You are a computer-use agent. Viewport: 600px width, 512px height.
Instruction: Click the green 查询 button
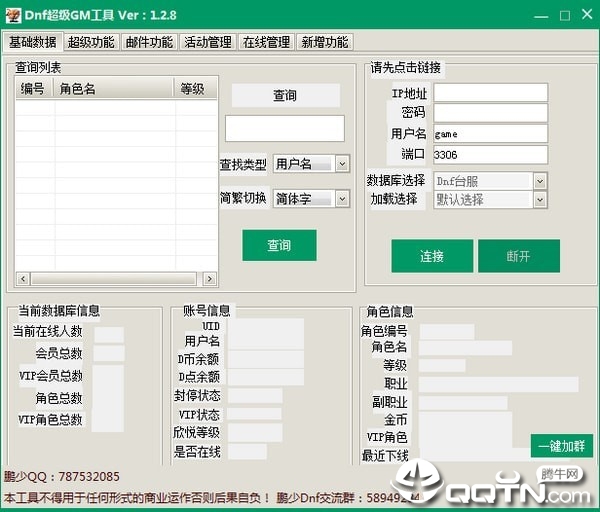(279, 245)
